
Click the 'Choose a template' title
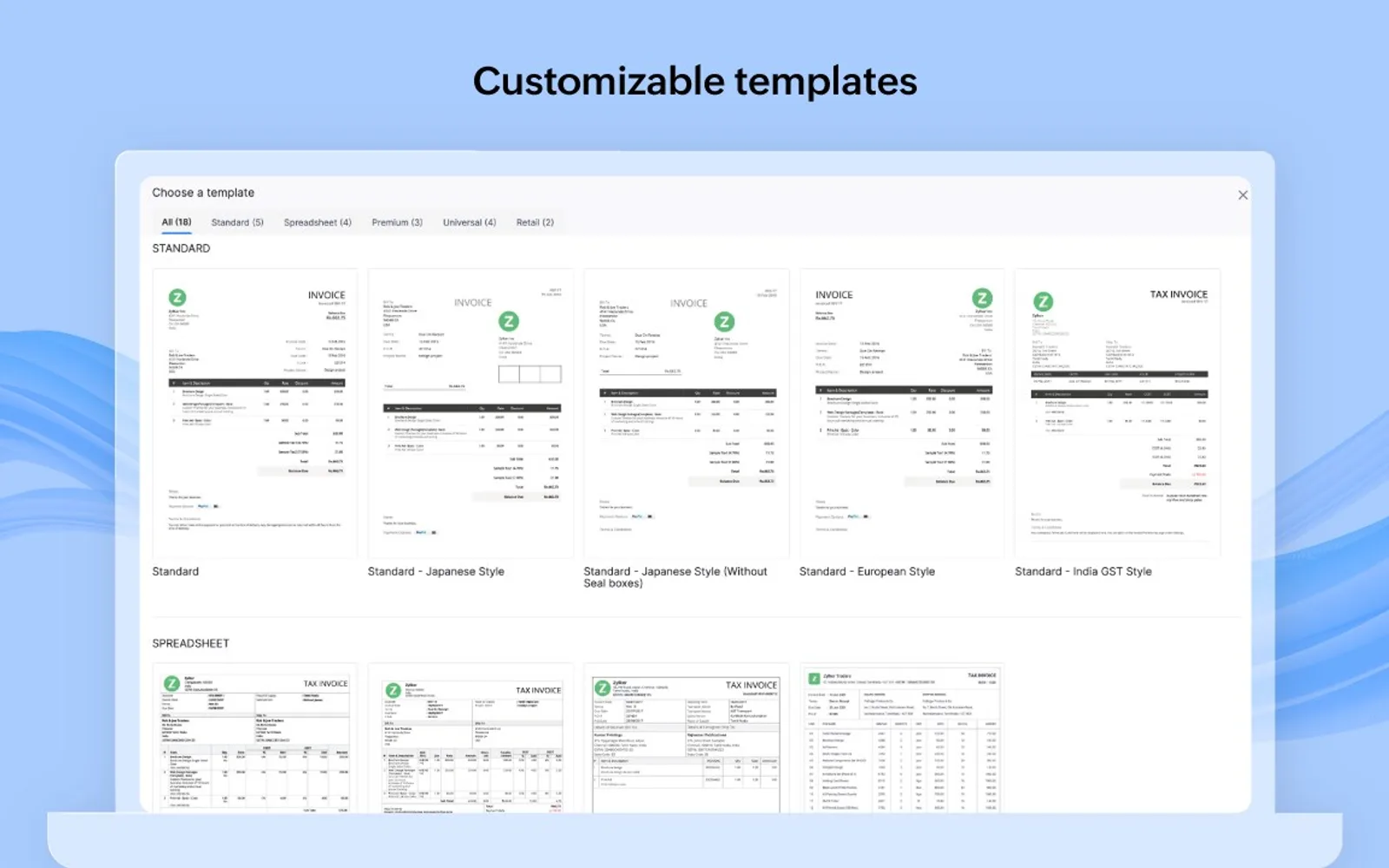point(203,193)
